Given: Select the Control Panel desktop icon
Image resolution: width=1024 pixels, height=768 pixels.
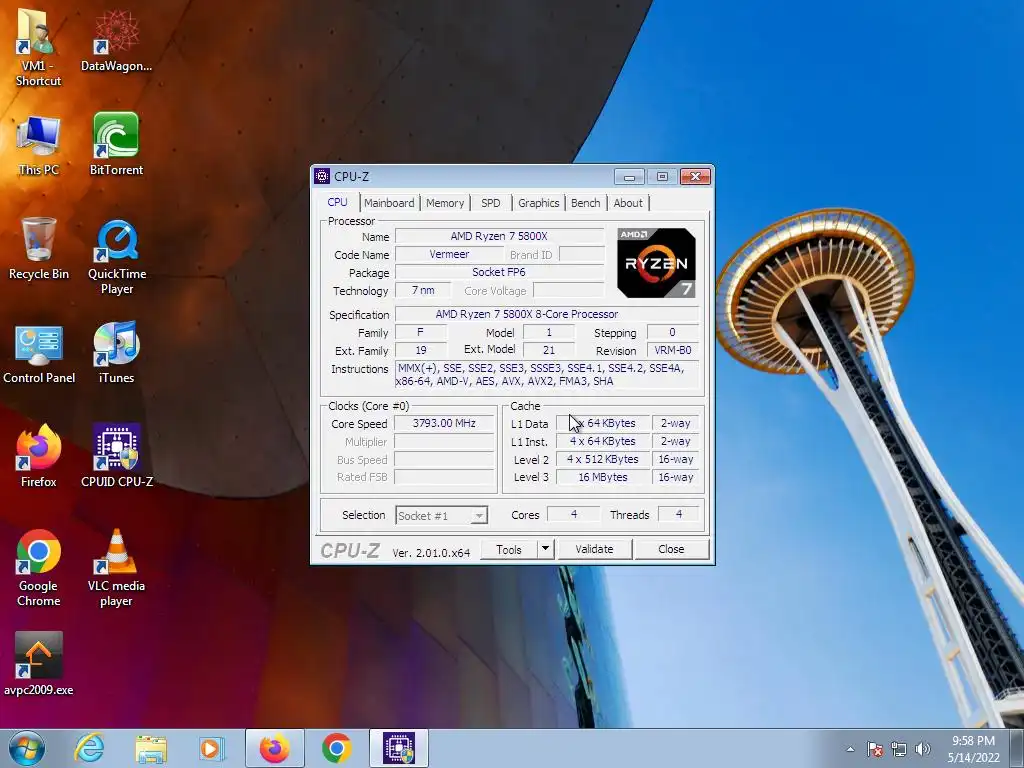Looking at the screenshot, I should point(39,353).
